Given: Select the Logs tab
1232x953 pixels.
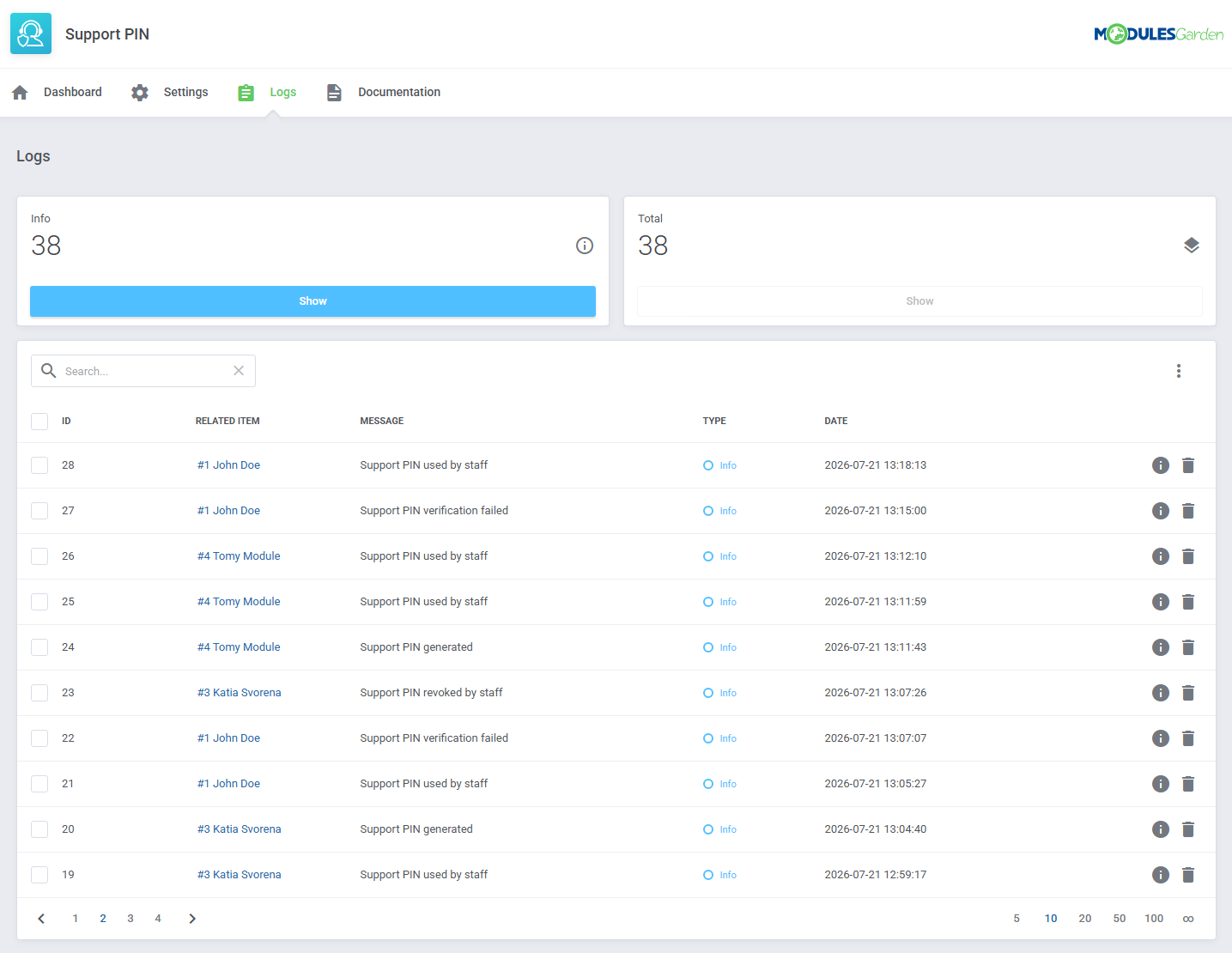Looking at the screenshot, I should point(267,93).
